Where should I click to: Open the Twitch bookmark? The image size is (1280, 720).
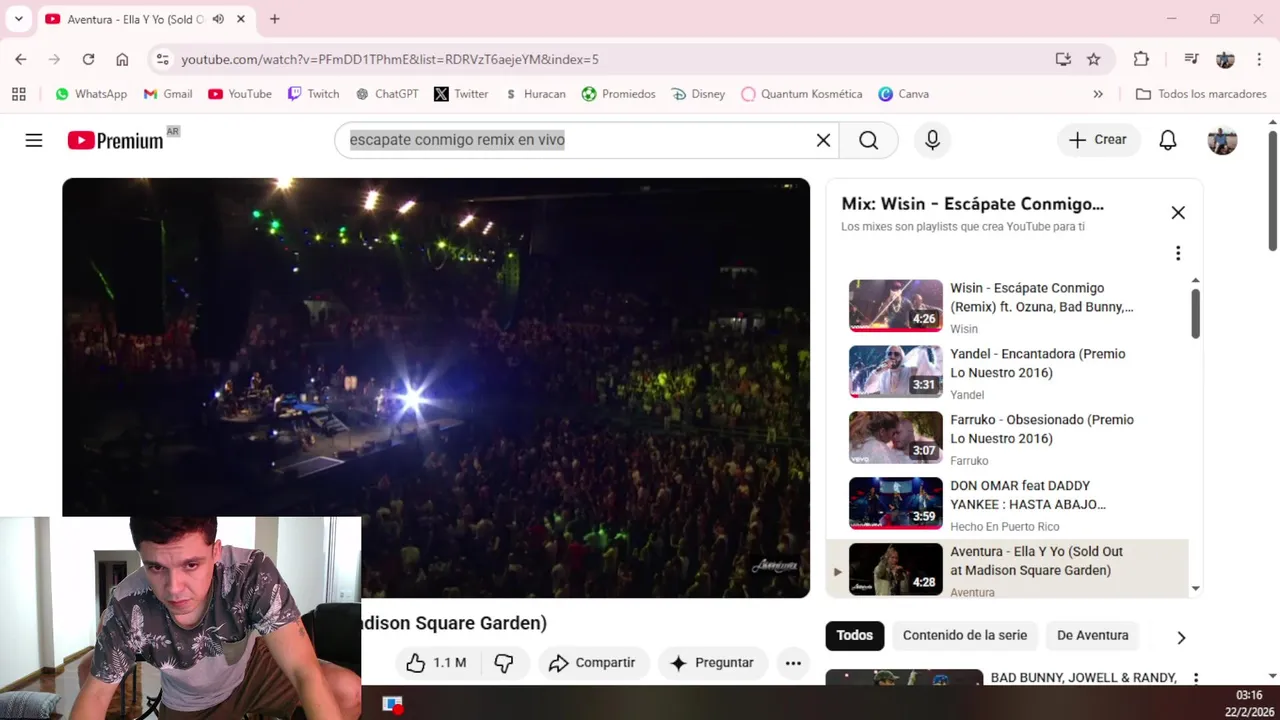point(314,94)
